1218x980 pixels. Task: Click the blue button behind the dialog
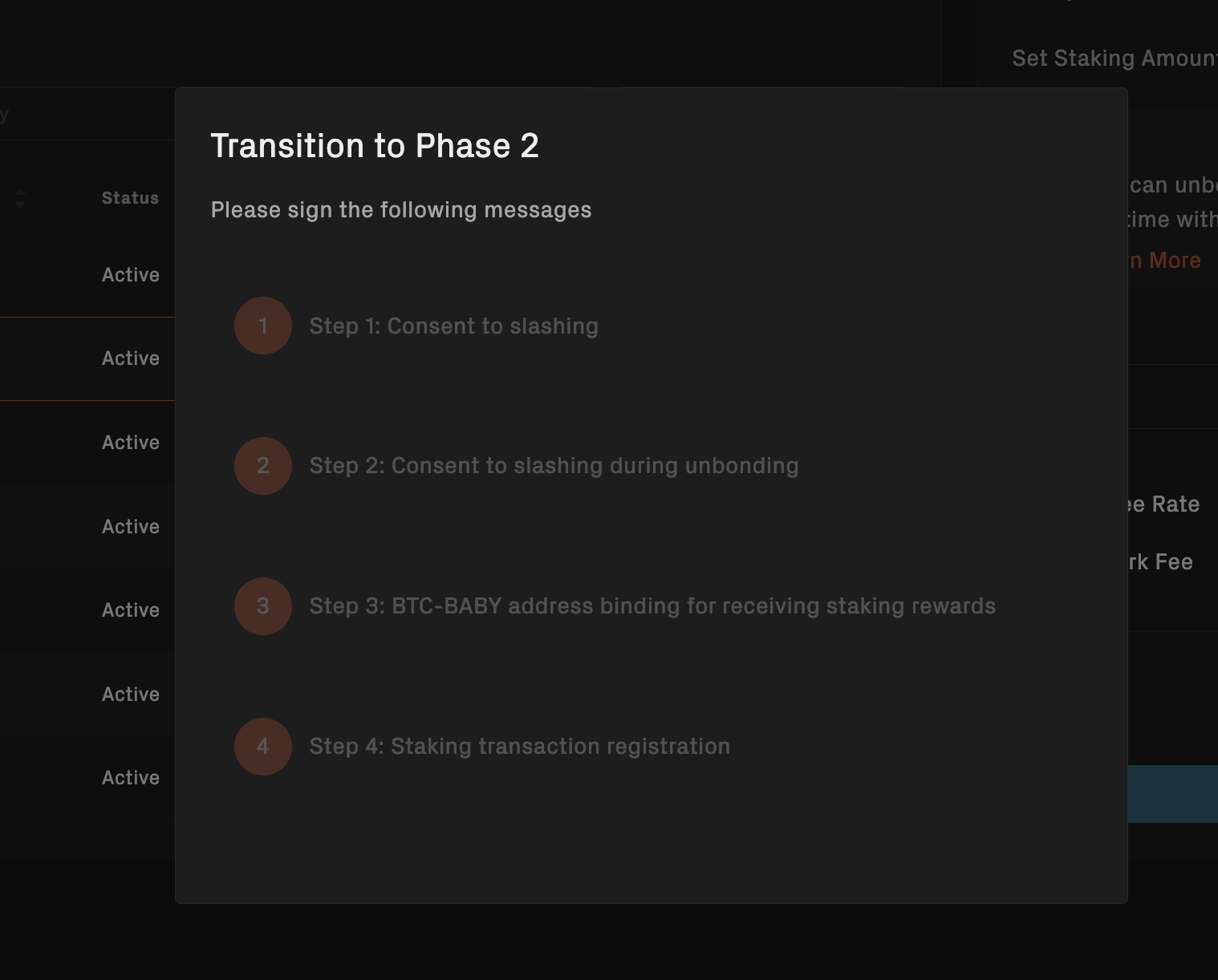coord(1173,794)
